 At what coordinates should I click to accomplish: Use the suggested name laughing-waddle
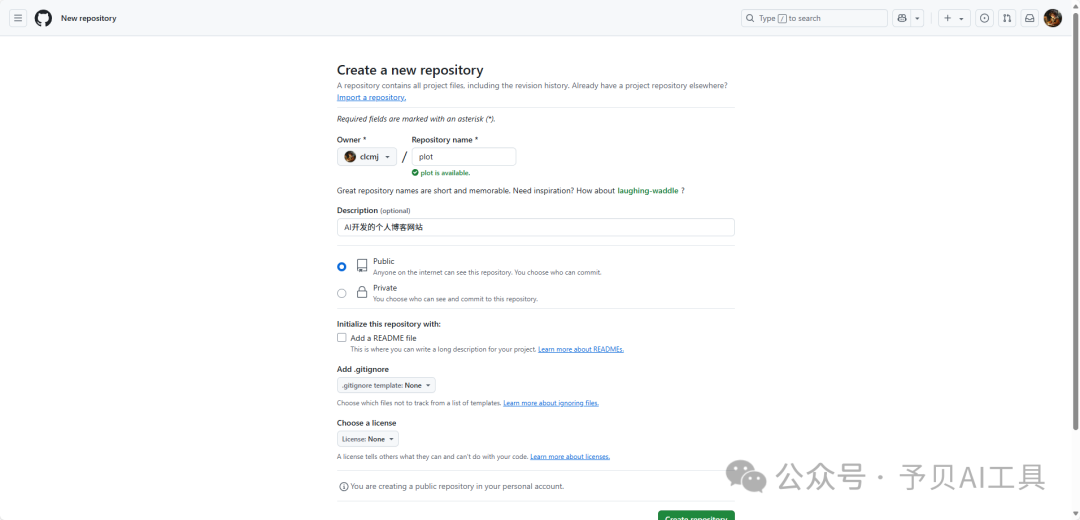pos(648,190)
